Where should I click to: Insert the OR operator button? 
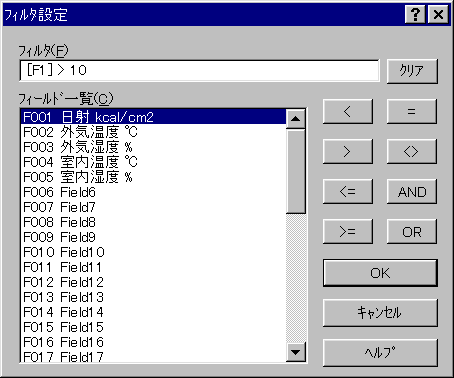click(x=412, y=232)
